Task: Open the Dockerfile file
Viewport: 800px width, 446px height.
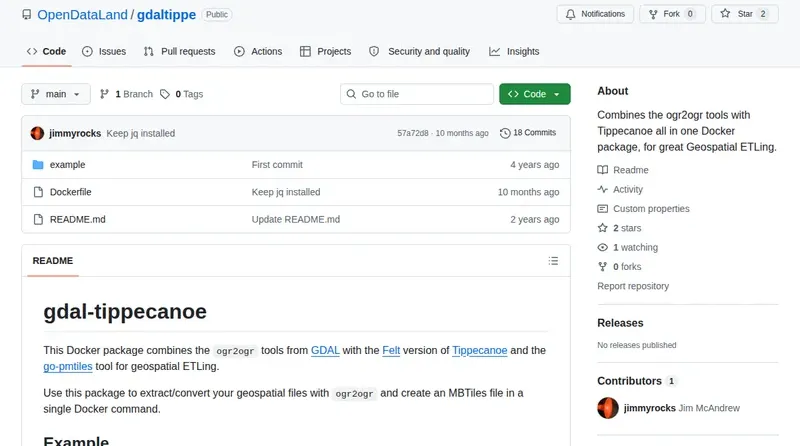Action: click(70, 192)
